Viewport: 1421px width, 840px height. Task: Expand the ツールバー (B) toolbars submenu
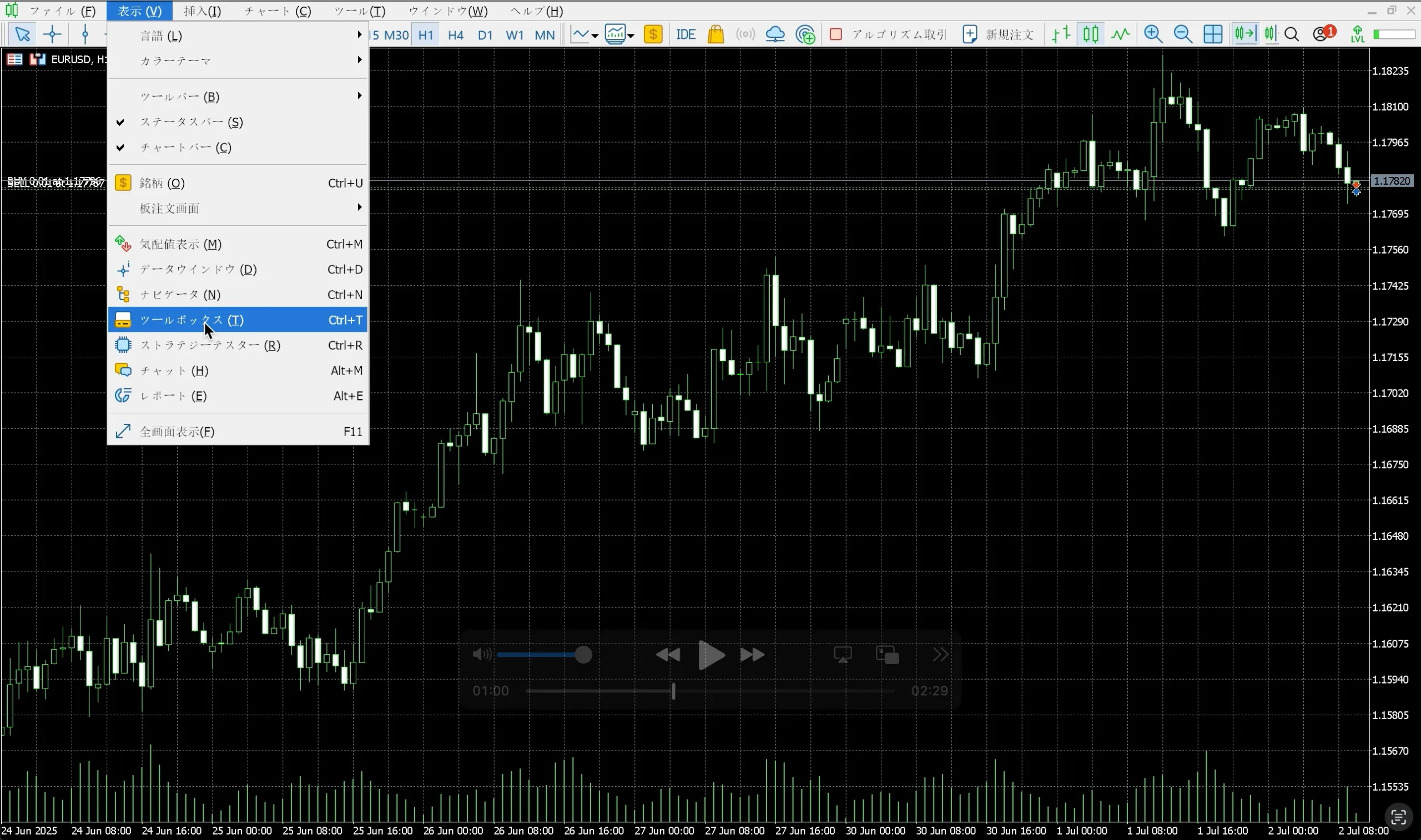(x=238, y=97)
